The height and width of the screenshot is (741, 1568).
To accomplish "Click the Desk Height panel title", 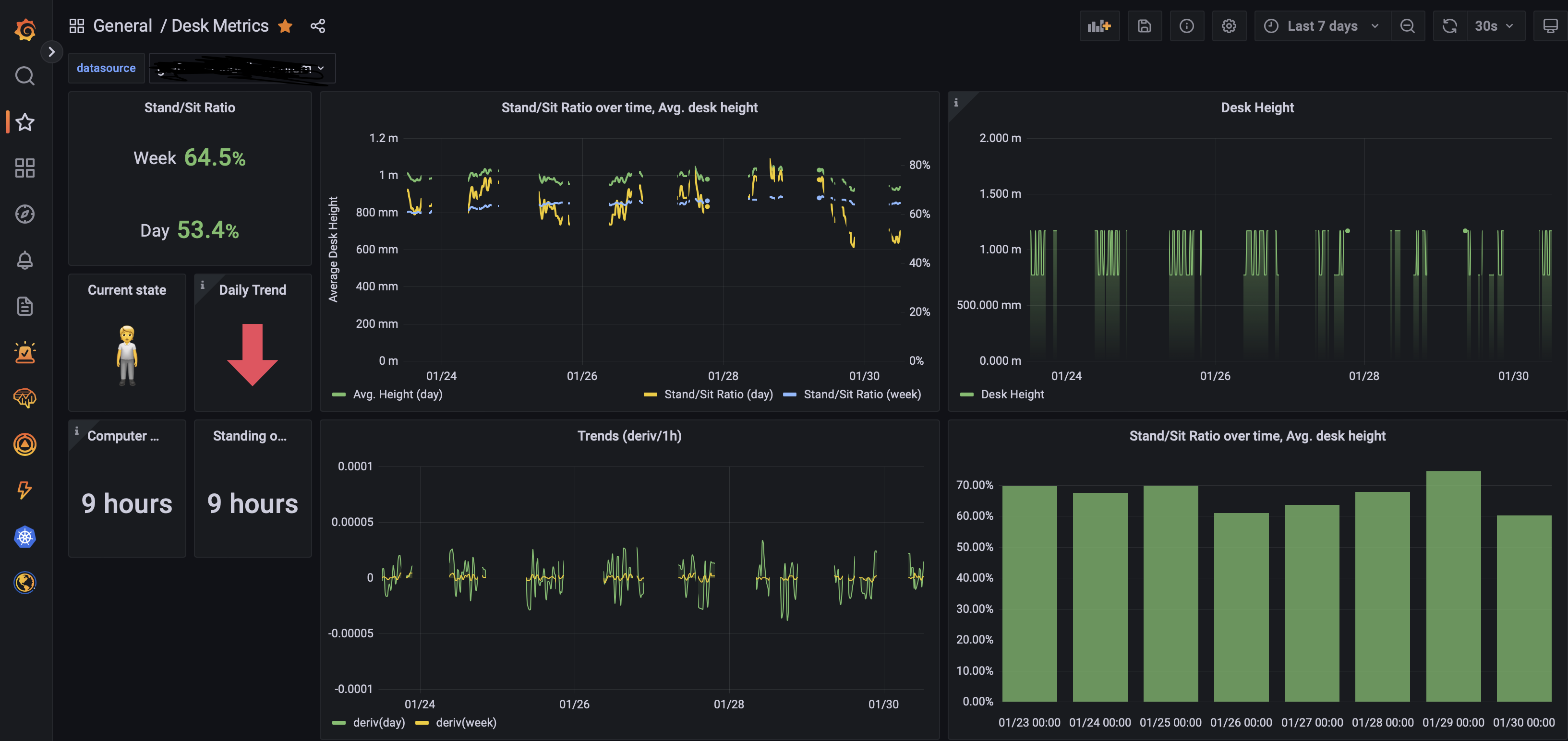I will (x=1256, y=108).
